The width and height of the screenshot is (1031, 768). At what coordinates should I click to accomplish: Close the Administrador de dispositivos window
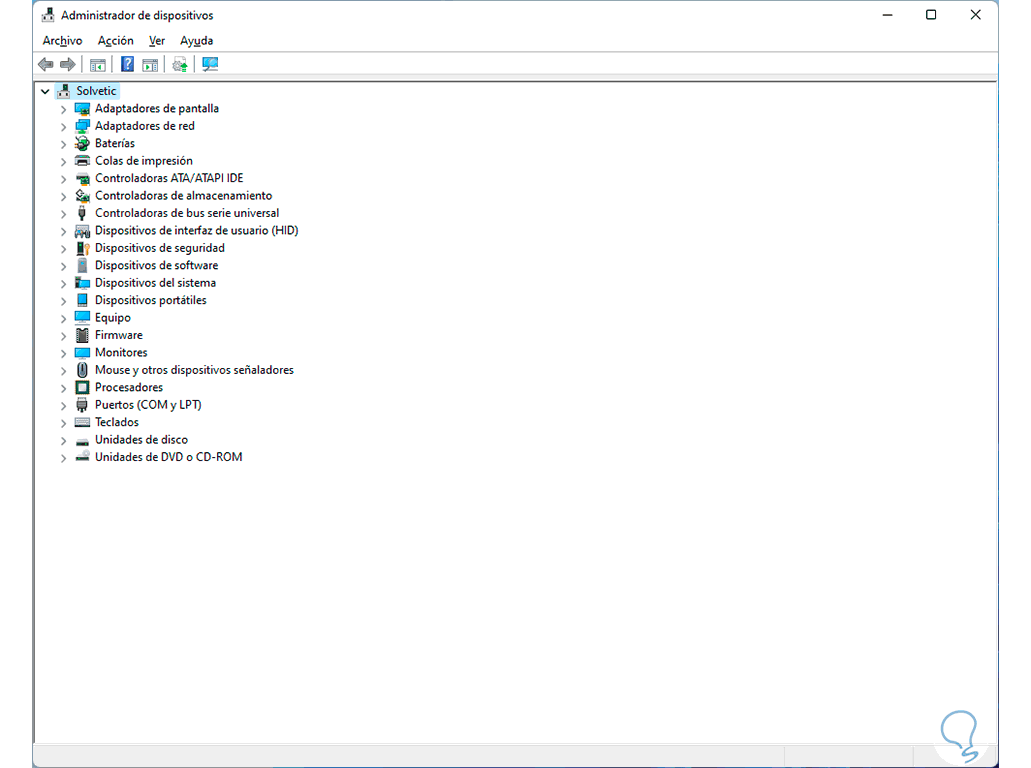(976, 14)
